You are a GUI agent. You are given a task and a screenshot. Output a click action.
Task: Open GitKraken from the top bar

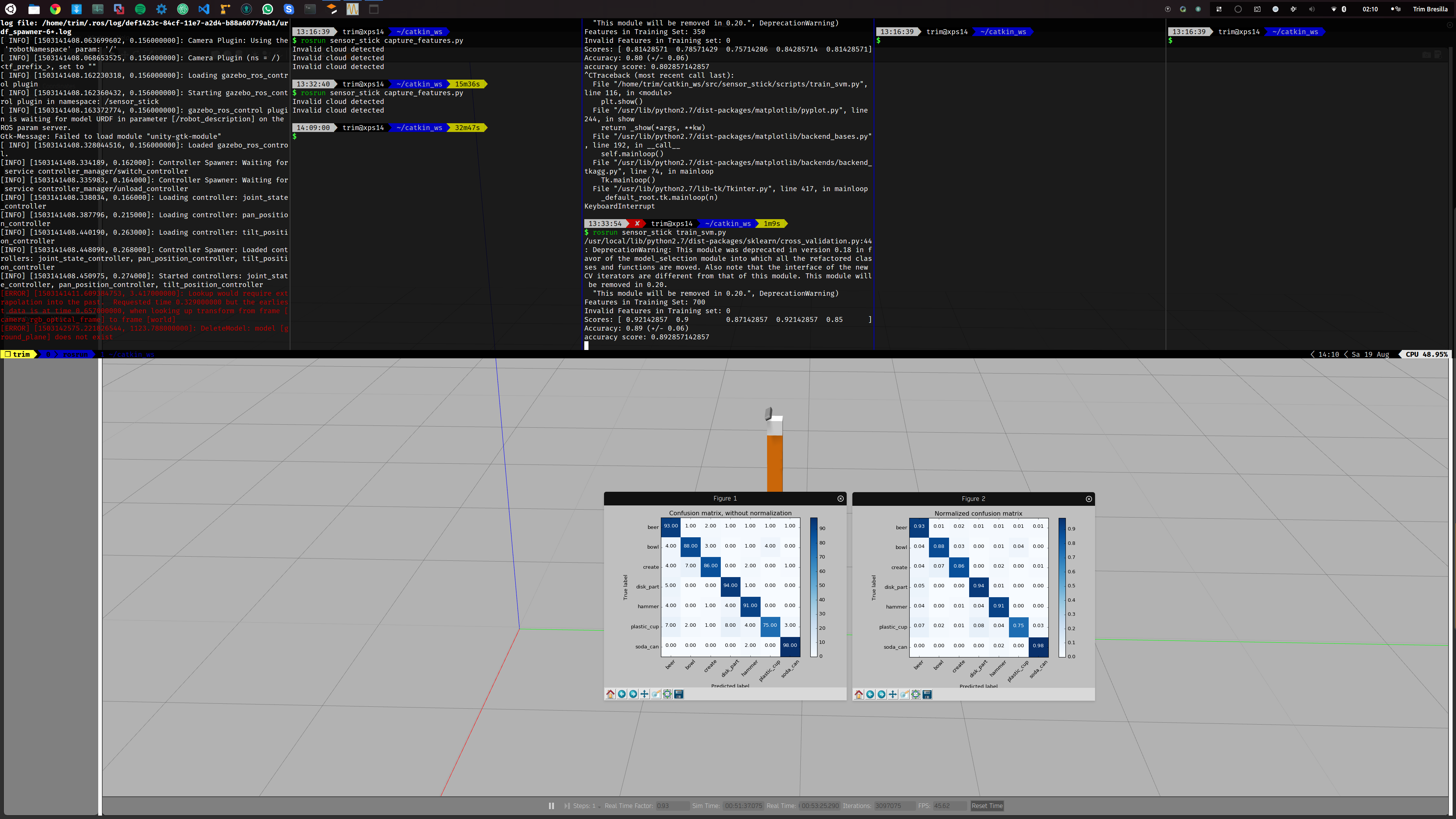(246, 9)
